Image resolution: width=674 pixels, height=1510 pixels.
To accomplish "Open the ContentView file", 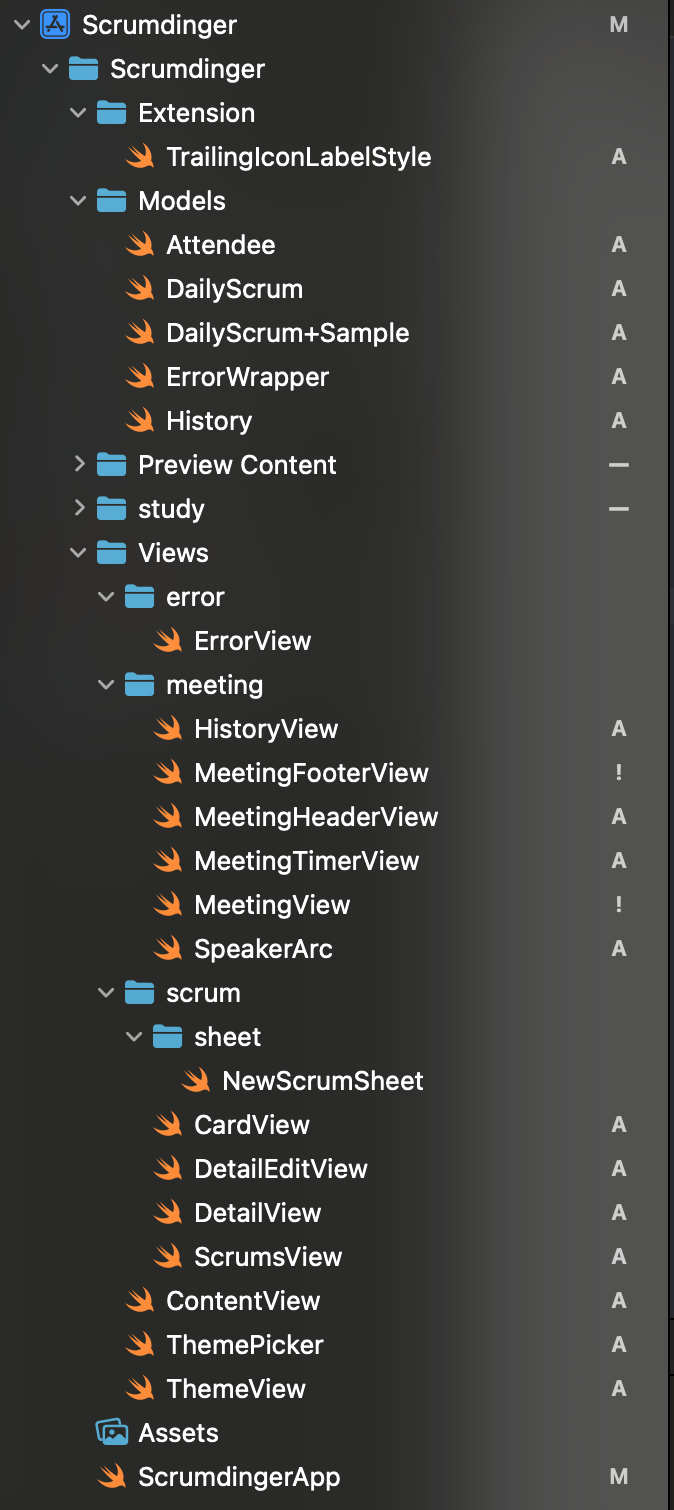I will pyautogui.click(x=243, y=1301).
